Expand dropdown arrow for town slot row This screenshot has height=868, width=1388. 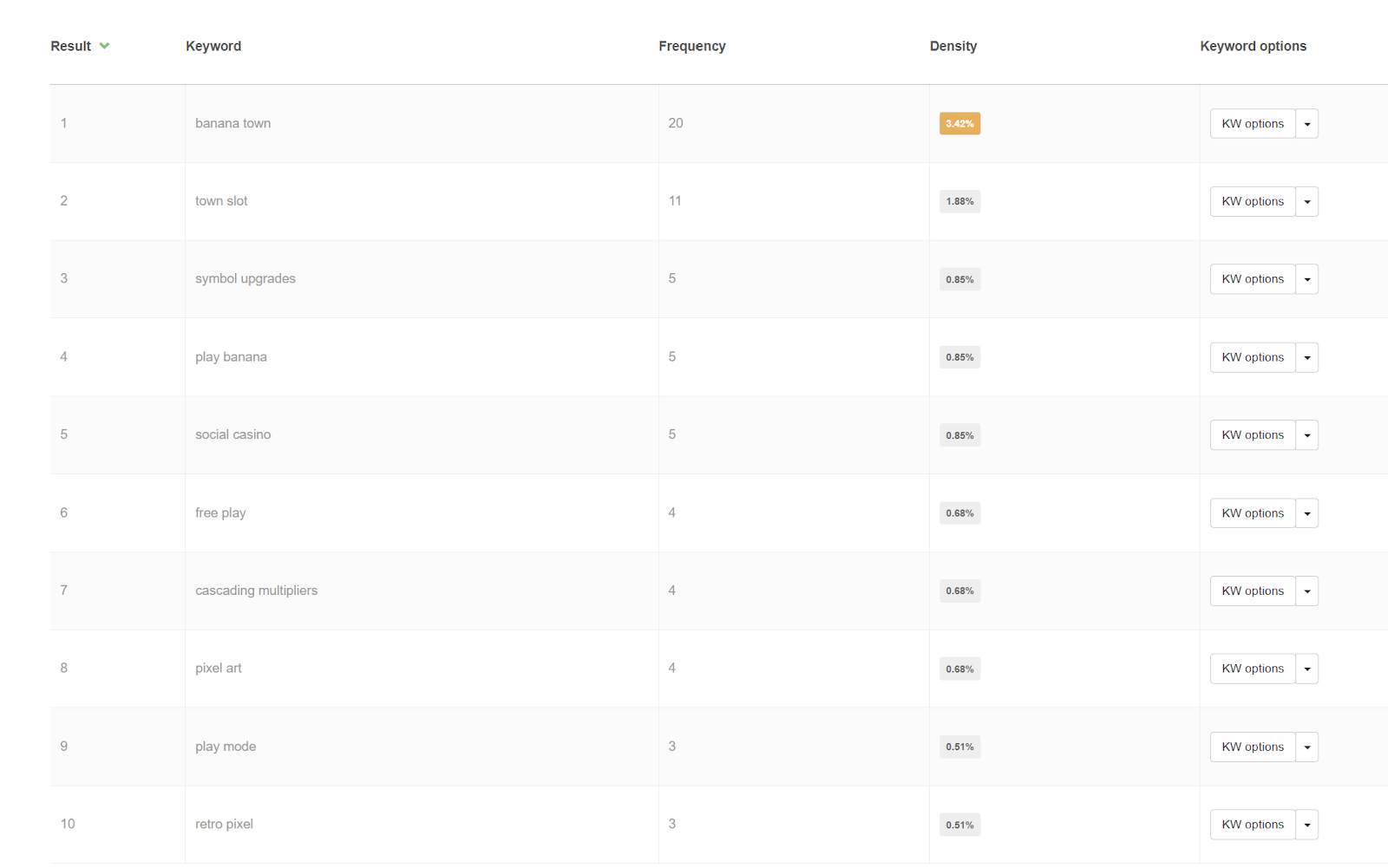[x=1306, y=201]
